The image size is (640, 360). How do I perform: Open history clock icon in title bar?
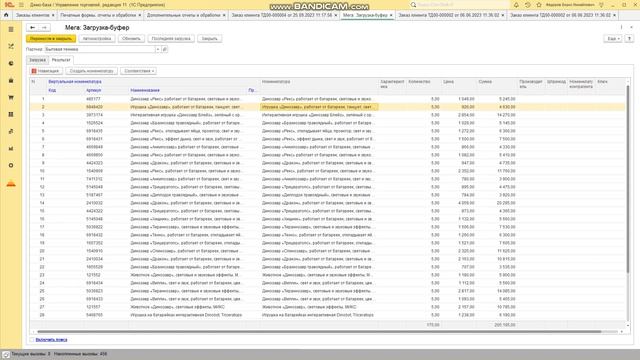(527, 5)
